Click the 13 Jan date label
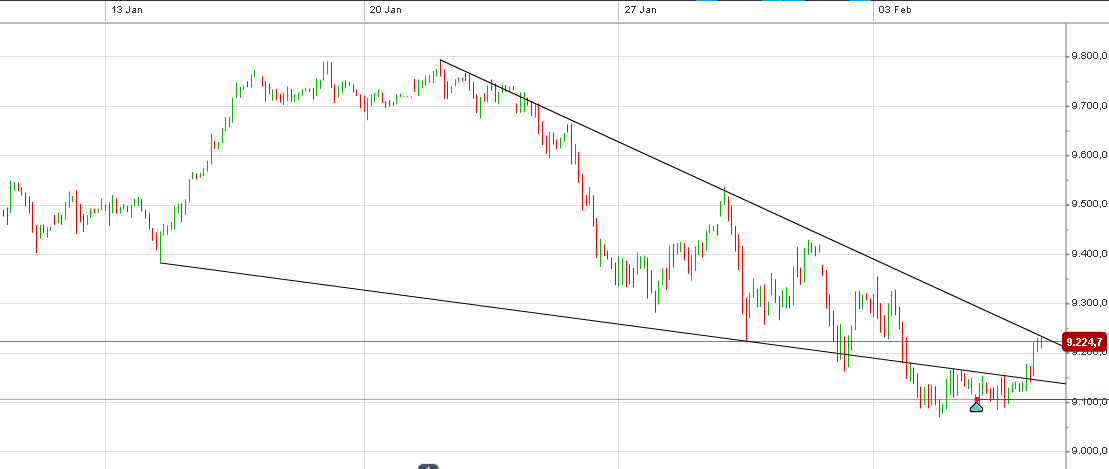Viewport: 1109px width, 469px height. (x=124, y=10)
